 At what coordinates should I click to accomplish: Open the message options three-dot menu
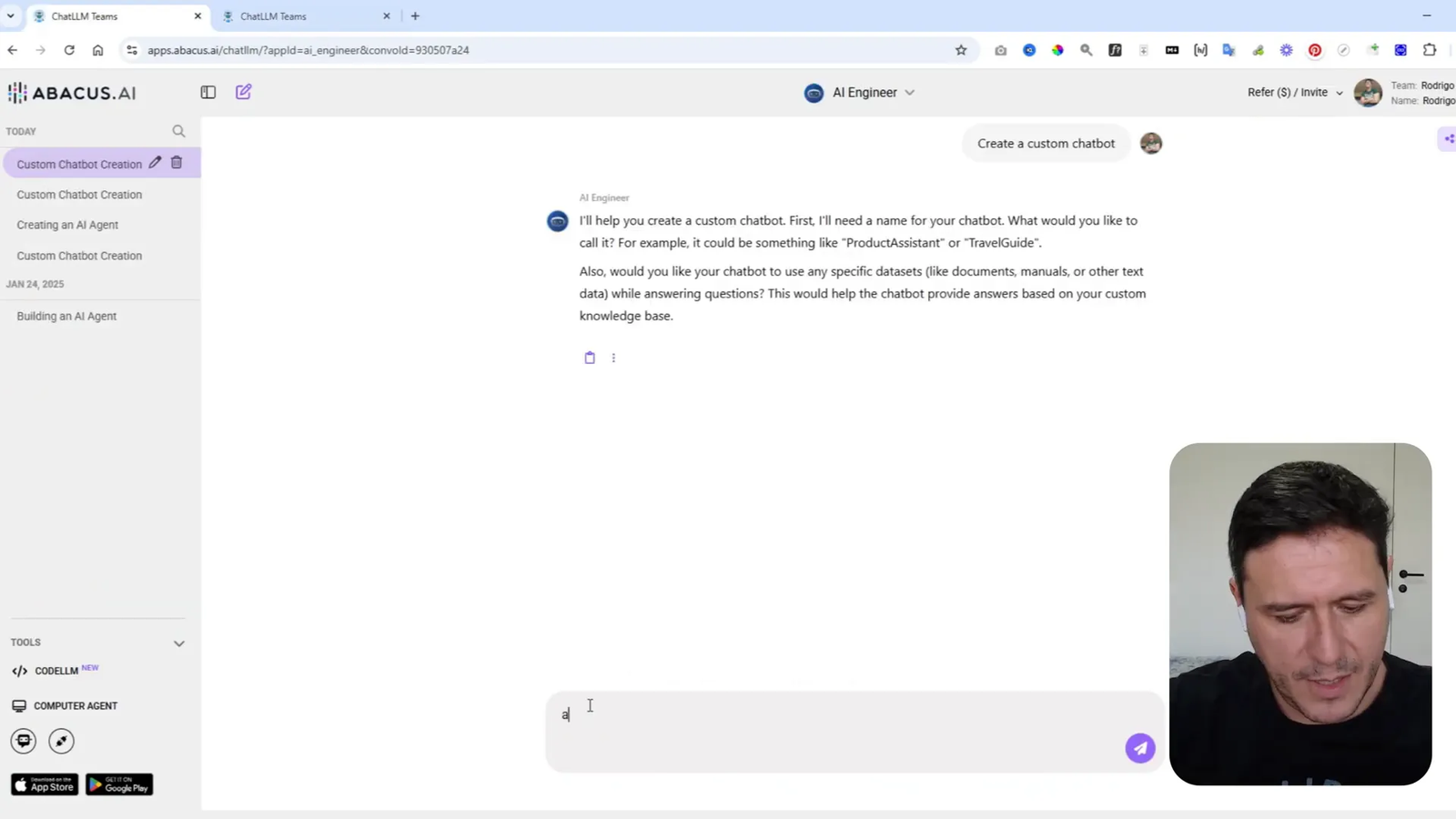tap(613, 358)
